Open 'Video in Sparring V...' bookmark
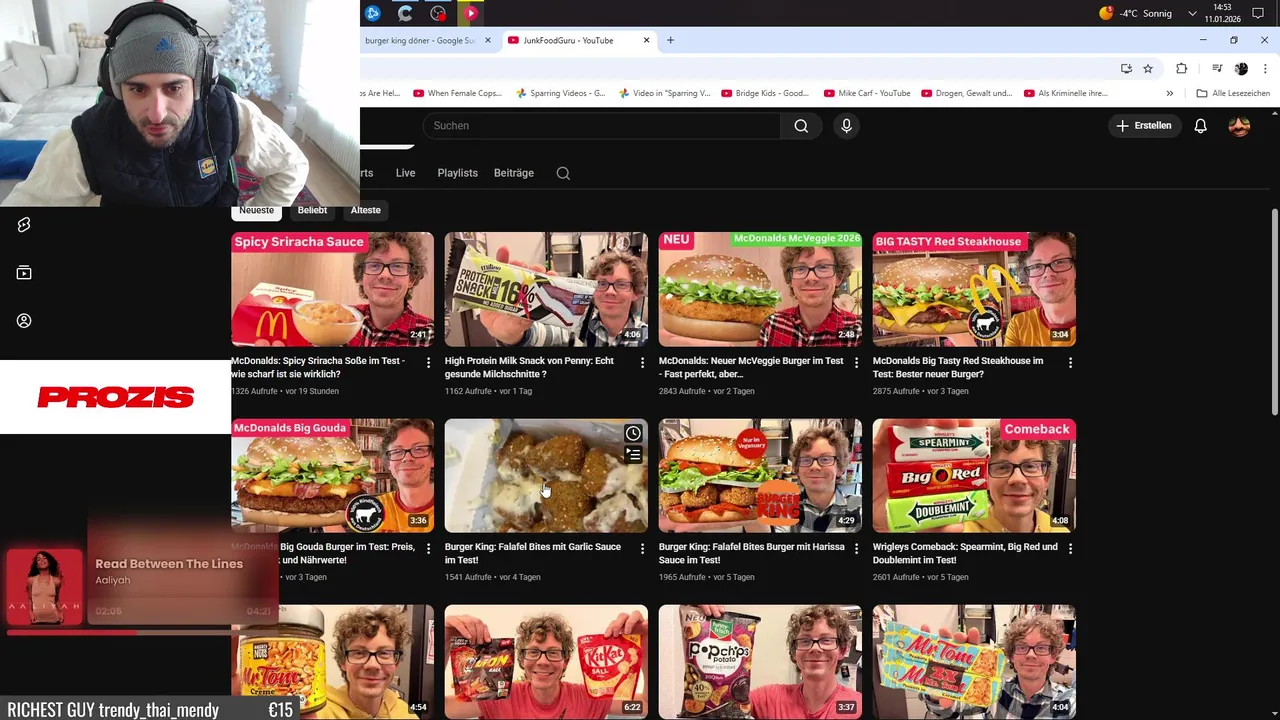This screenshot has width=1280, height=720. coord(664,93)
